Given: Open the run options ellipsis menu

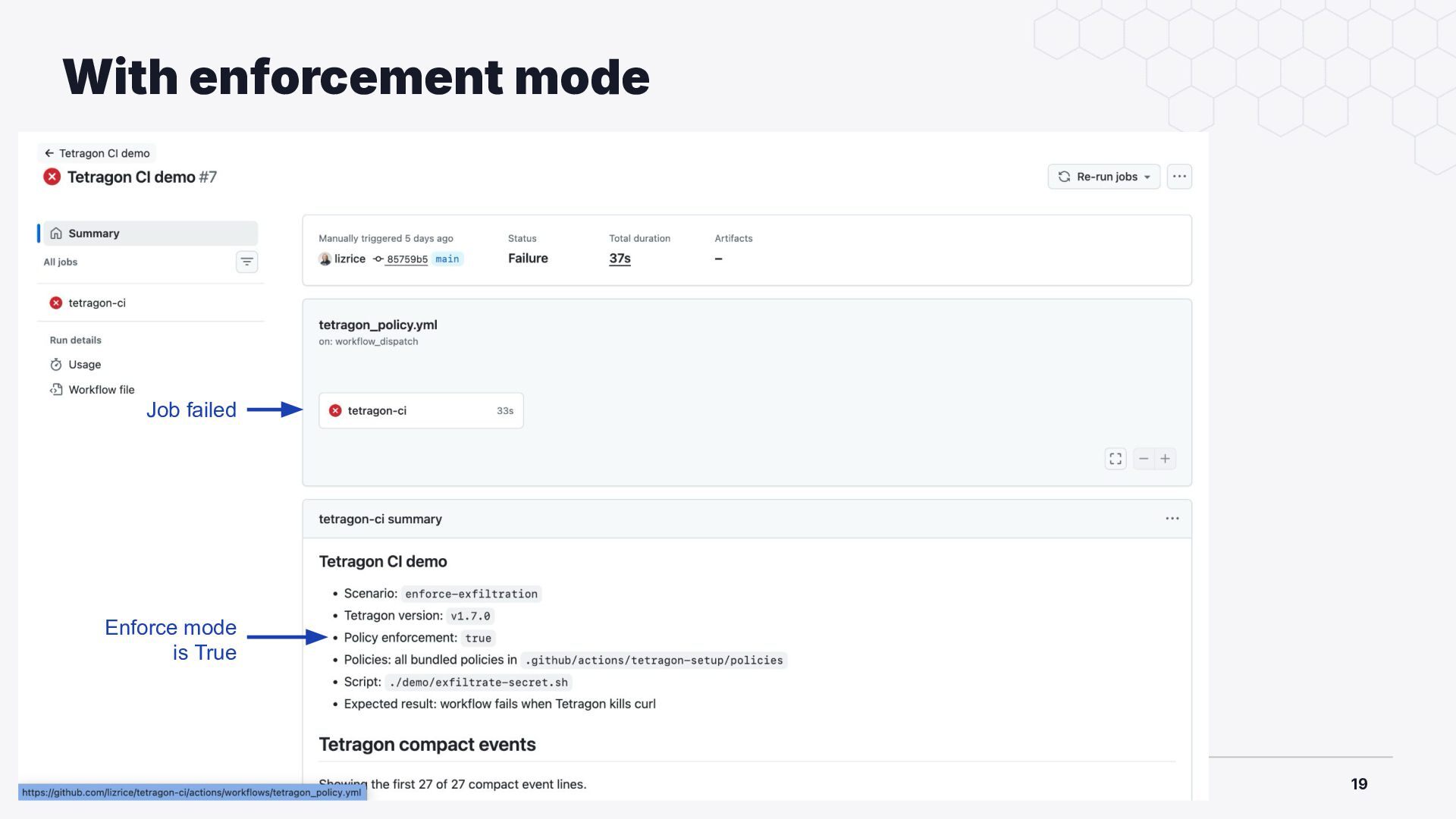Looking at the screenshot, I should coord(1179,177).
